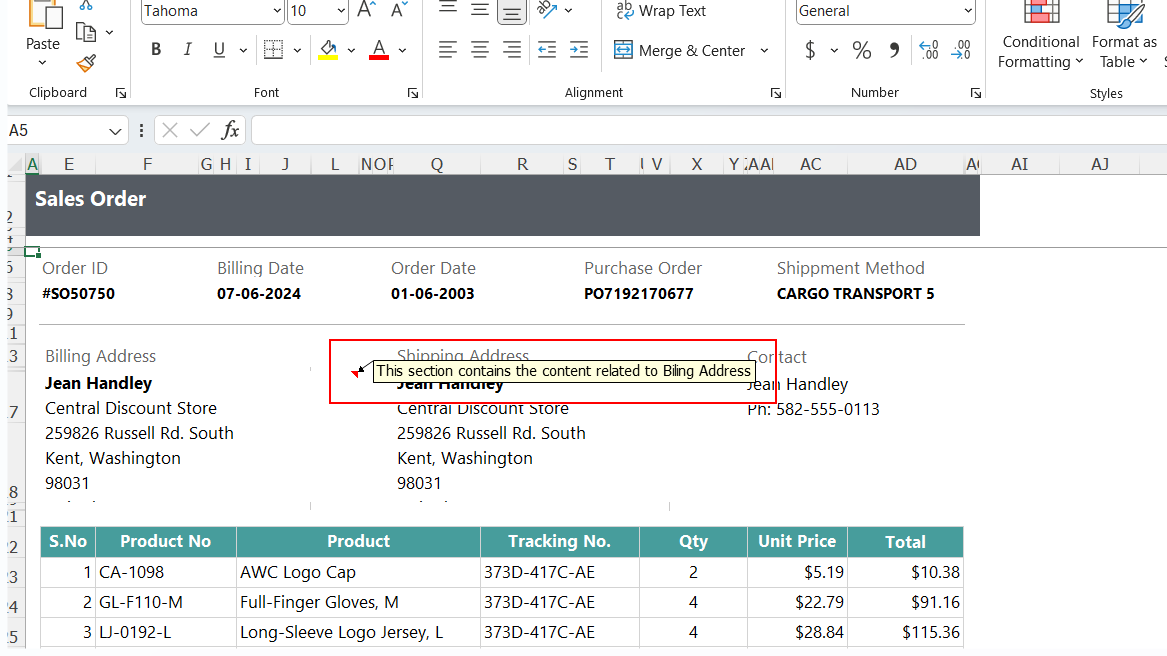Viewport: 1167px width, 656px height.
Task: Apply the yellow Fill Color
Action: pyautogui.click(x=328, y=50)
